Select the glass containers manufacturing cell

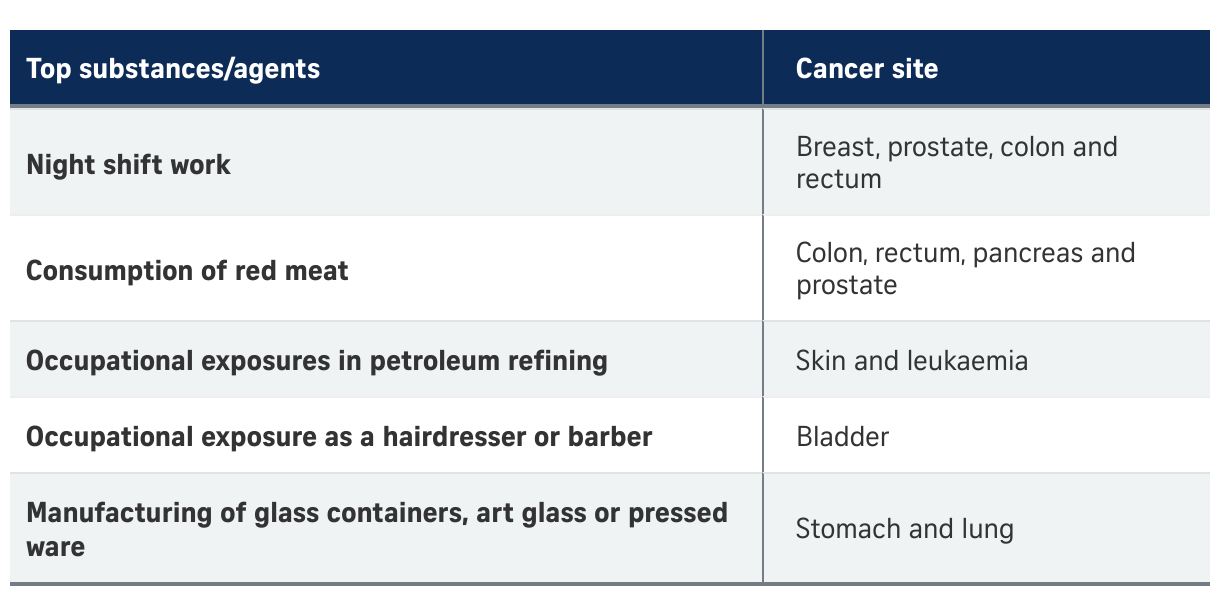pos(377,529)
